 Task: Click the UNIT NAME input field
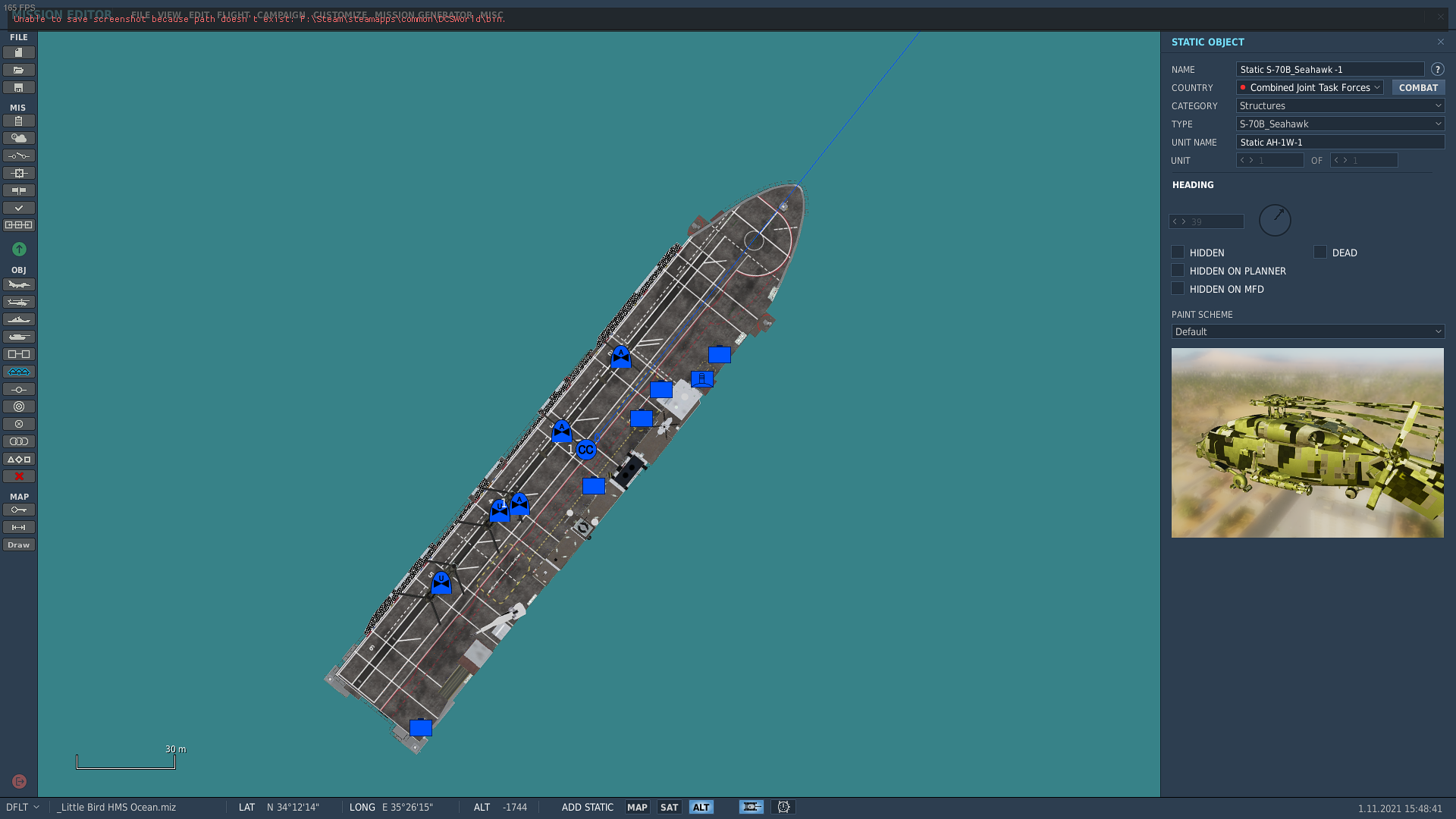coord(1340,142)
